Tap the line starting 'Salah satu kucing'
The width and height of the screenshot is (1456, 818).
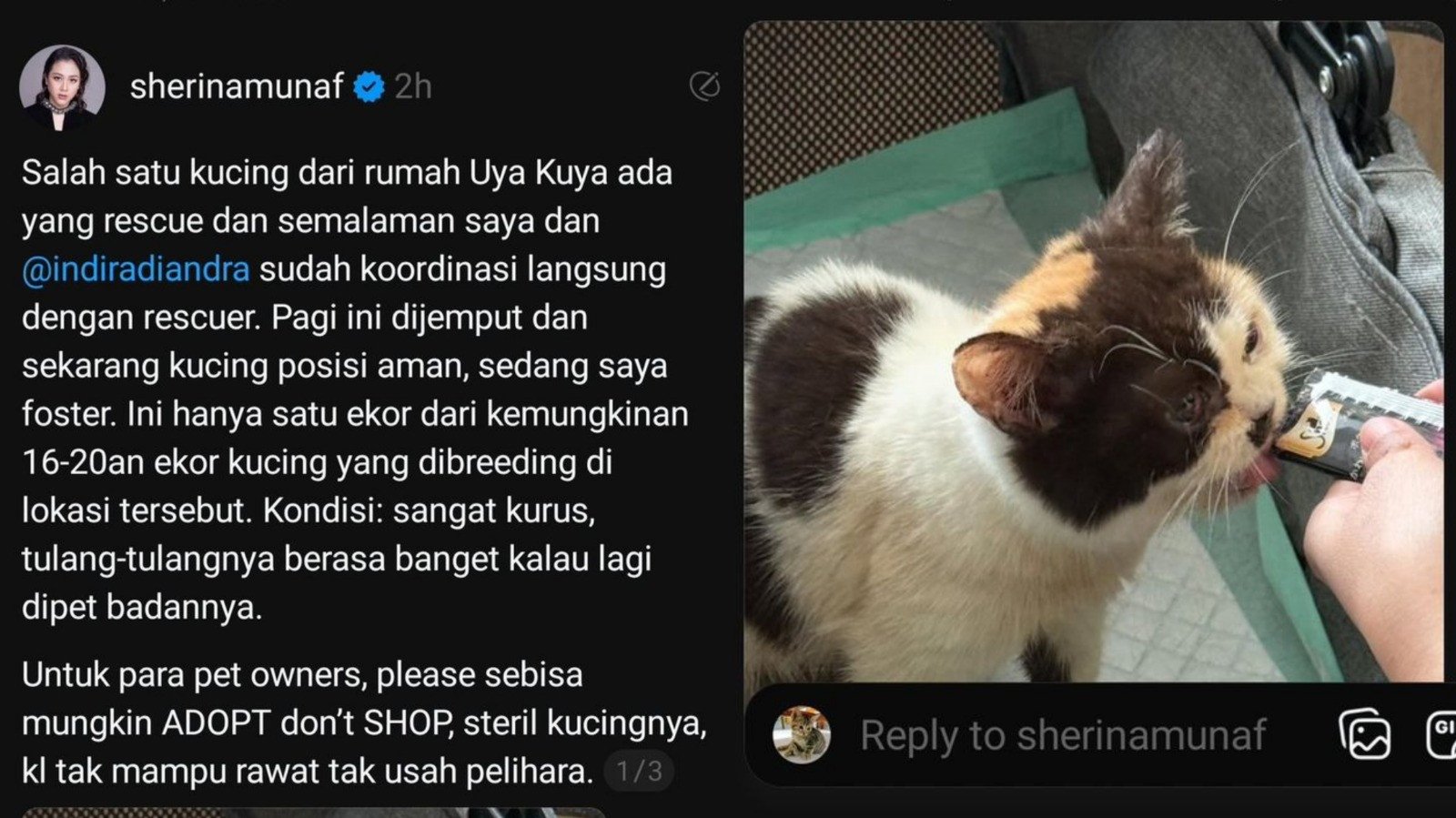point(347,172)
